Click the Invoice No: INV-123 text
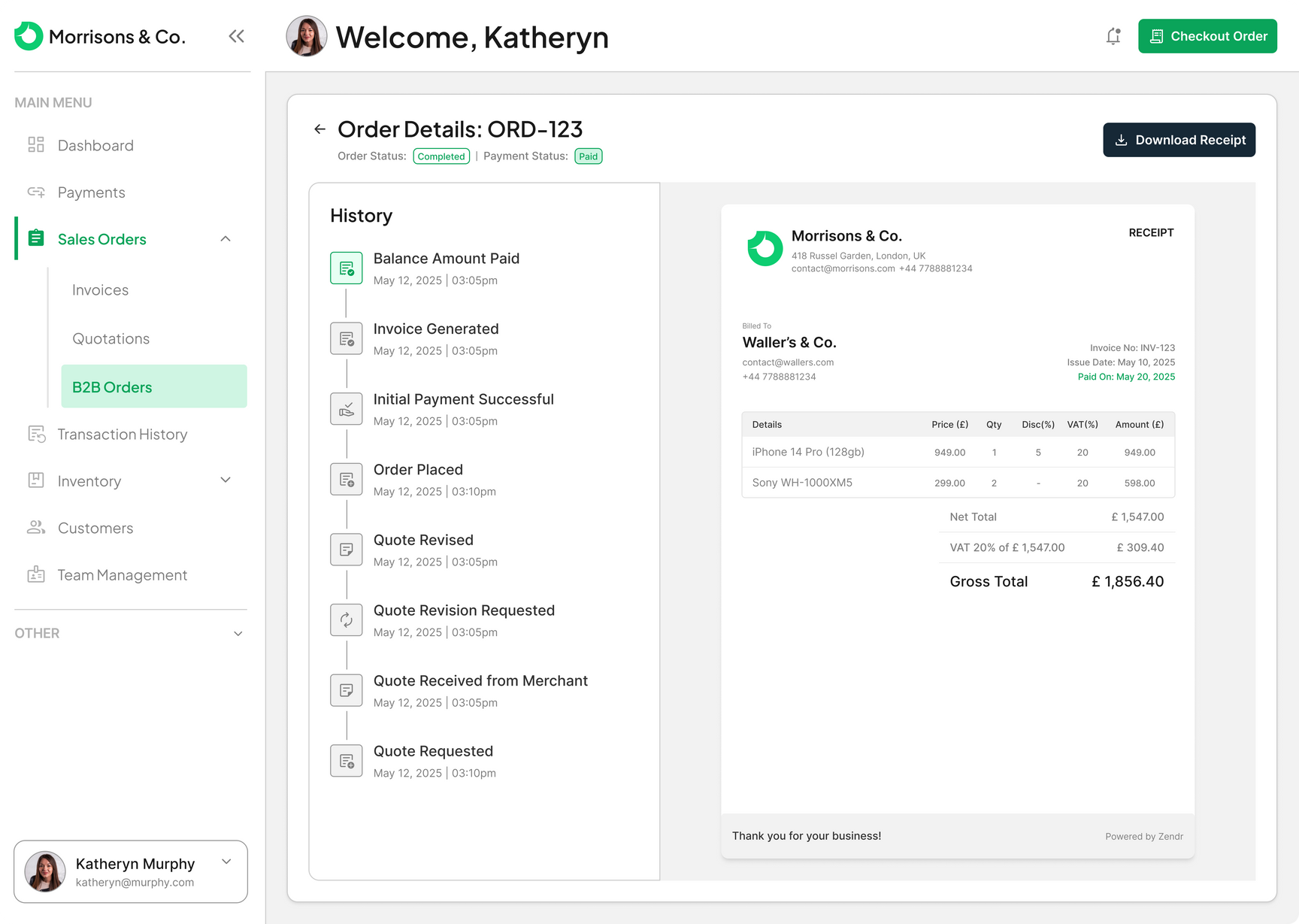The image size is (1299, 924). pyautogui.click(x=1132, y=348)
